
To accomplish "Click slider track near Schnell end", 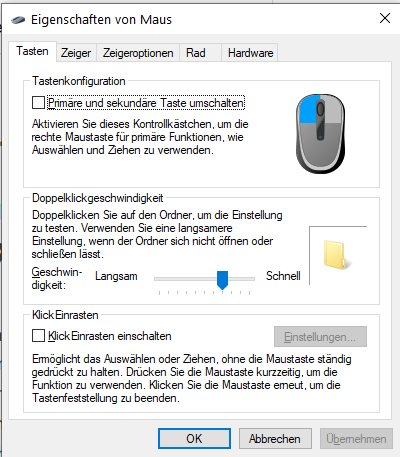I will coord(247,279).
